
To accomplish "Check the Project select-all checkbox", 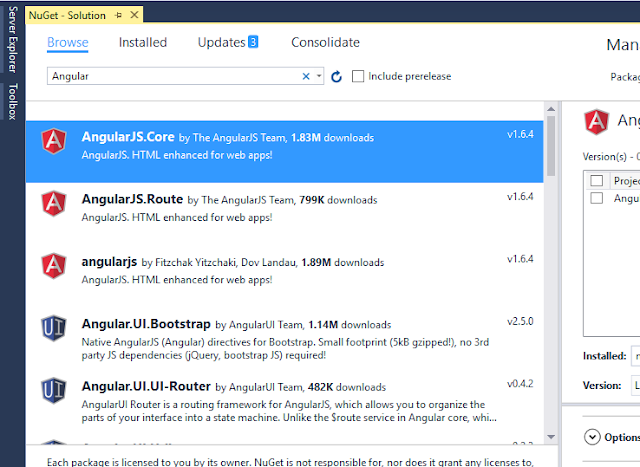I will point(596,180).
